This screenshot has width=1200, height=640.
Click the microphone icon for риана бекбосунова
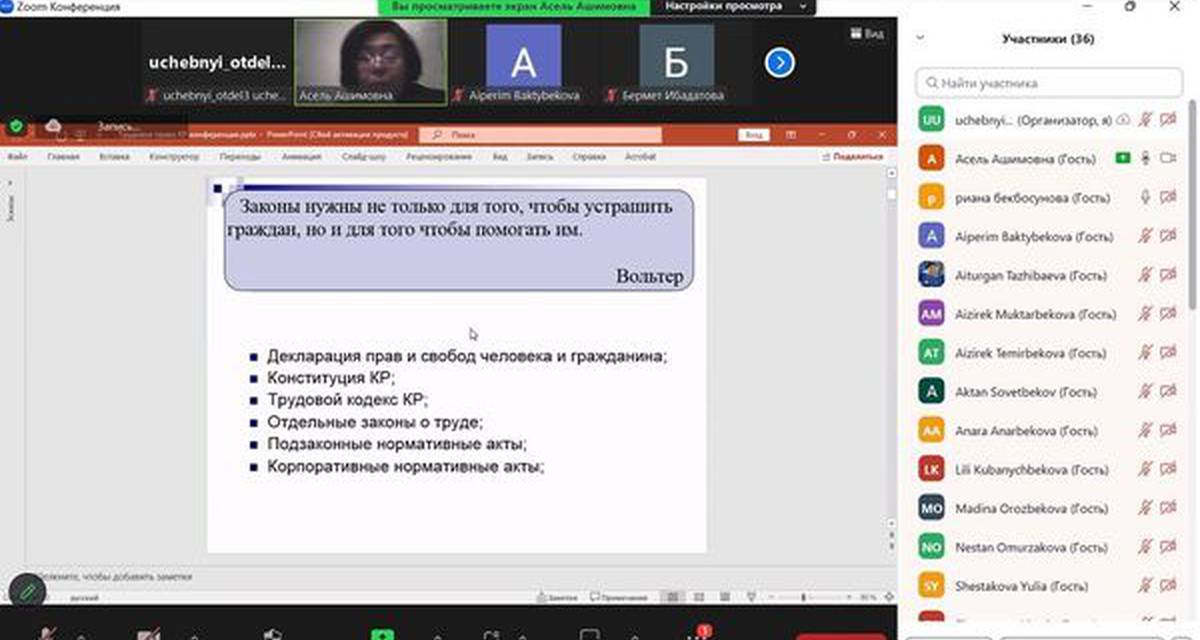click(x=1145, y=197)
